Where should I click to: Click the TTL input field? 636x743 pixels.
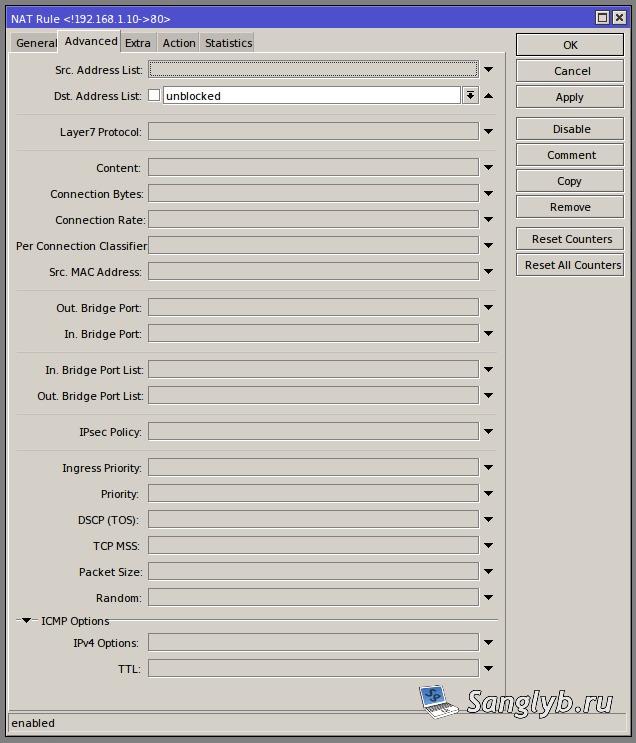pyautogui.click(x=313, y=669)
